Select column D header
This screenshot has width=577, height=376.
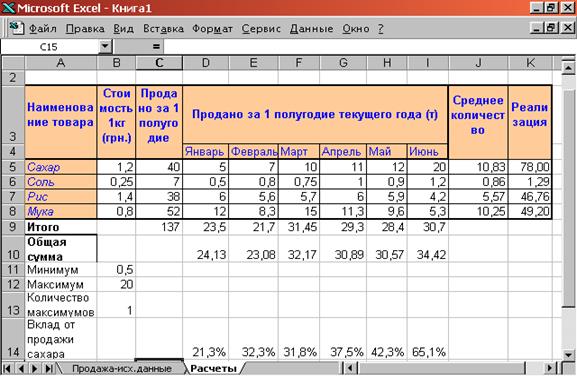click(x=205, y=63)
